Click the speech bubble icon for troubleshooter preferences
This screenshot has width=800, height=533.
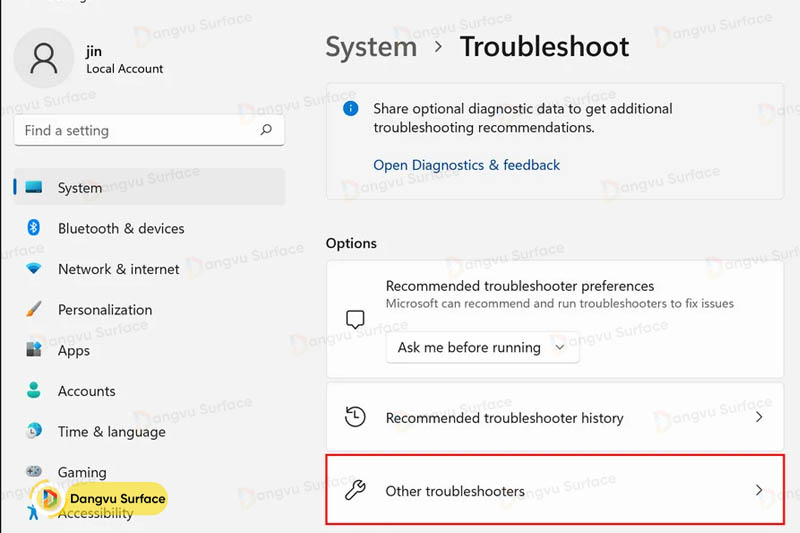click(355, 319)
